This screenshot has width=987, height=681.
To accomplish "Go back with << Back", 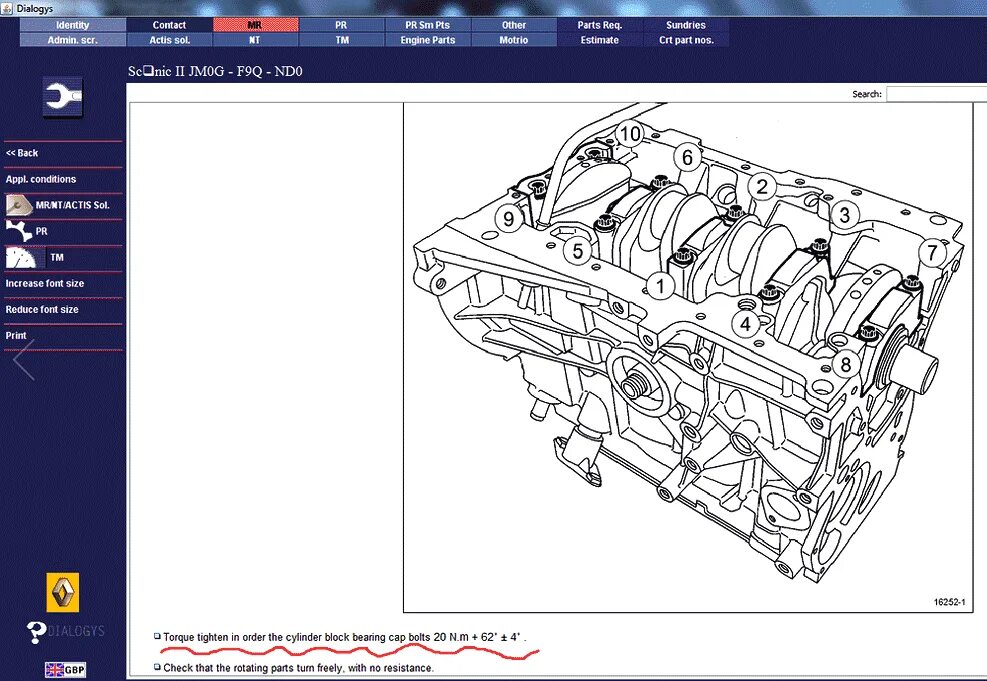I will click(22, 153).
